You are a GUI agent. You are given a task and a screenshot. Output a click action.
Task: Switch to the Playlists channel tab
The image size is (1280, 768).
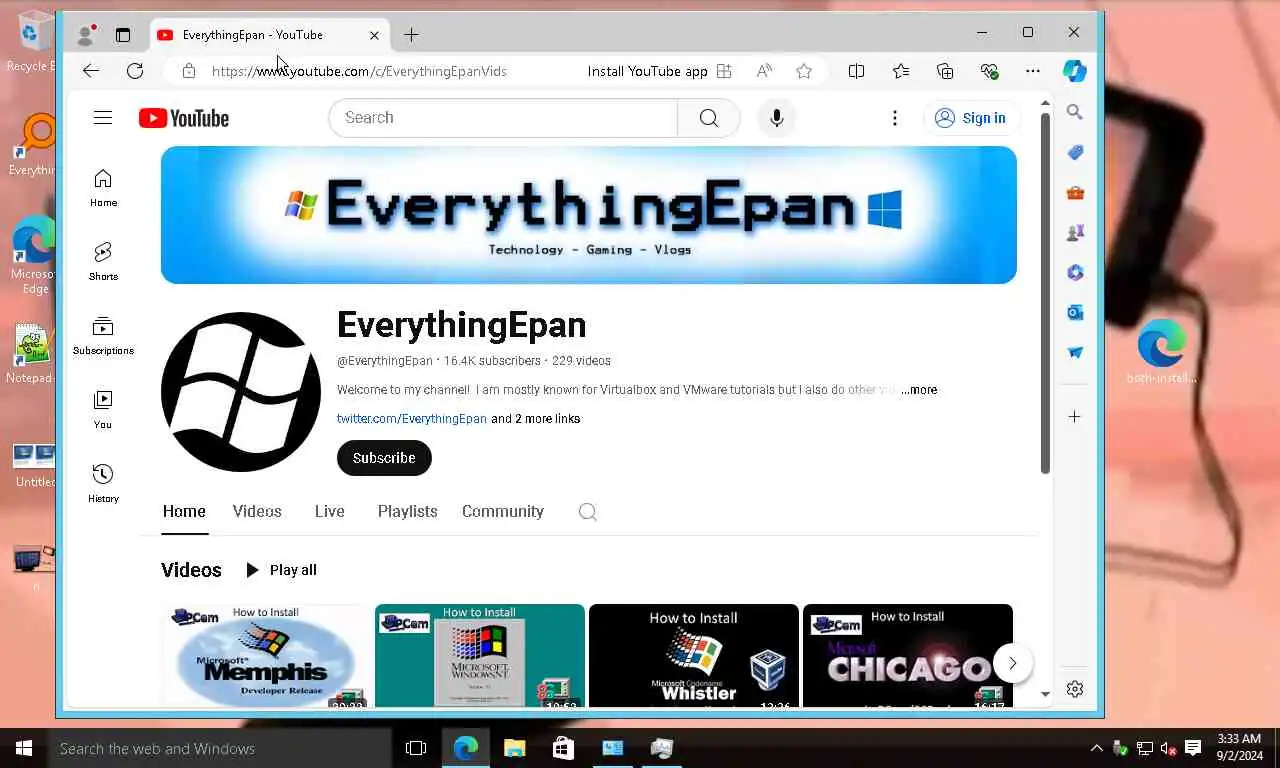(x=407, y=511)
